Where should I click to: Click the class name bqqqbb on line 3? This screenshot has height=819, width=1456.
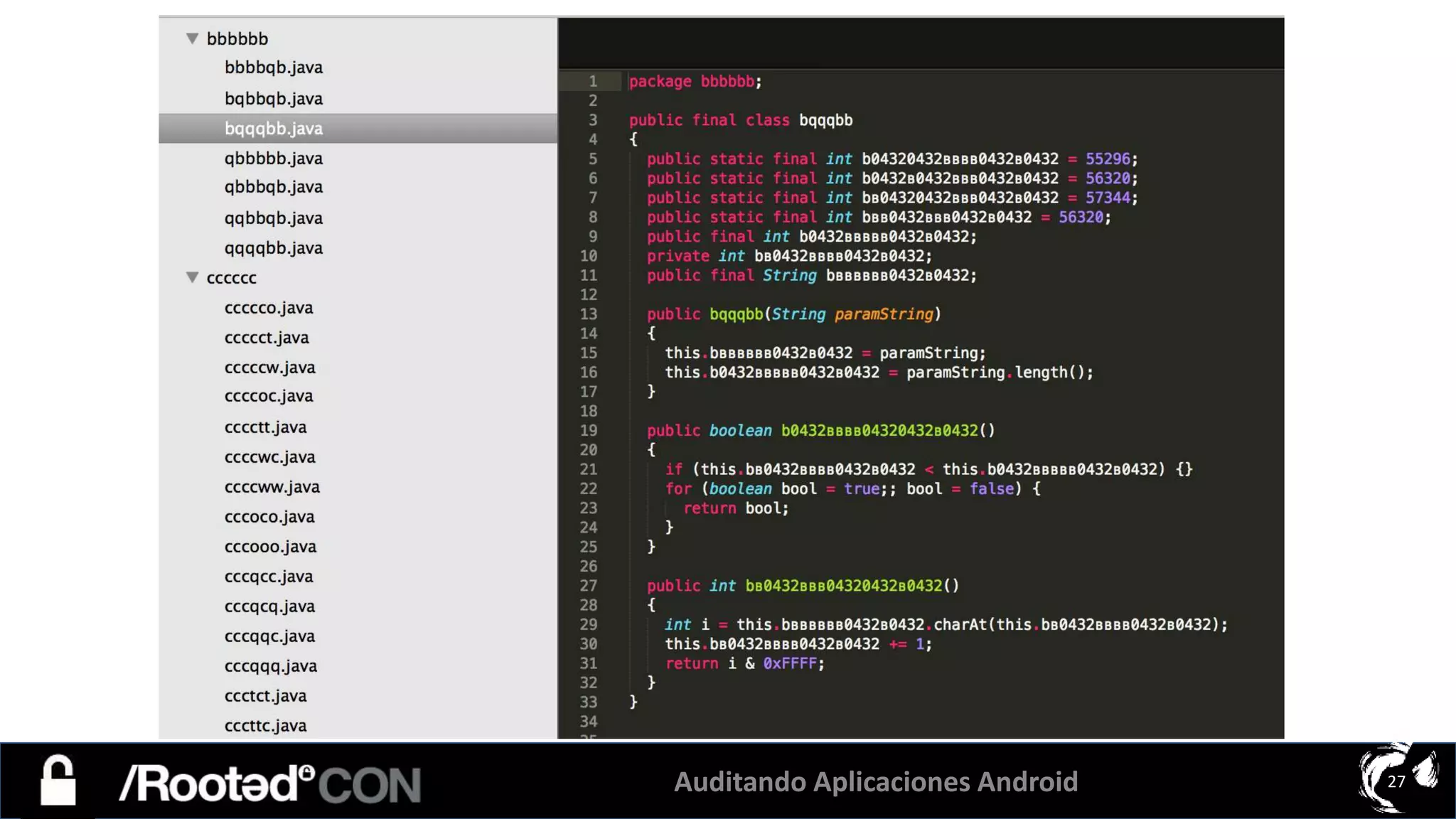(825, 120)
